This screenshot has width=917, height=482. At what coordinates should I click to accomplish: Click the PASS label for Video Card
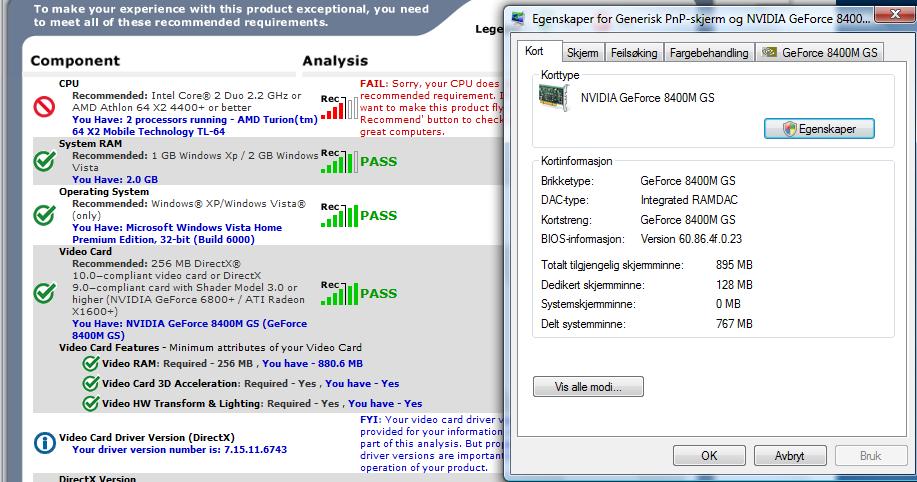(378, 293)
